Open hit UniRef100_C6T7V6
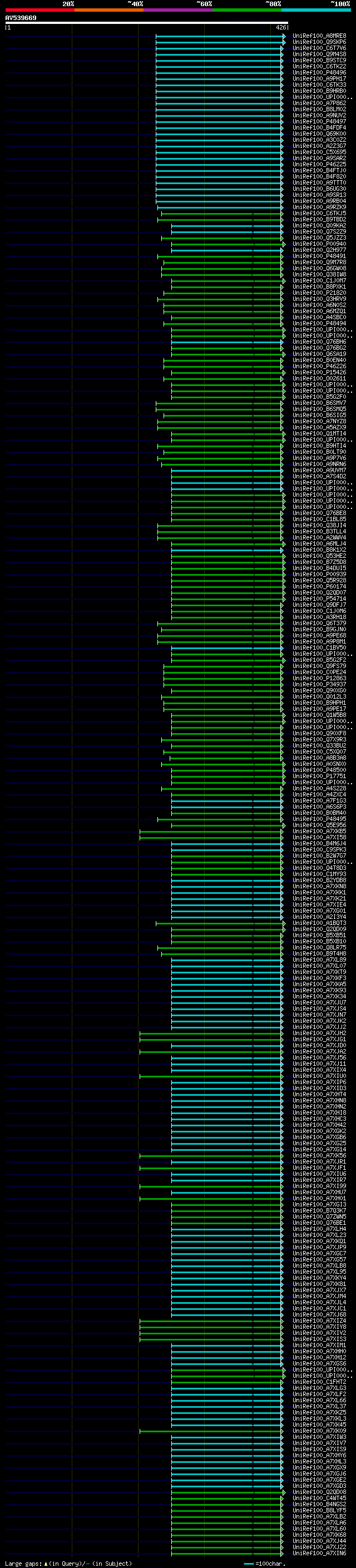The width and height of the screenshot is (356, 1568). click(319, 48)
